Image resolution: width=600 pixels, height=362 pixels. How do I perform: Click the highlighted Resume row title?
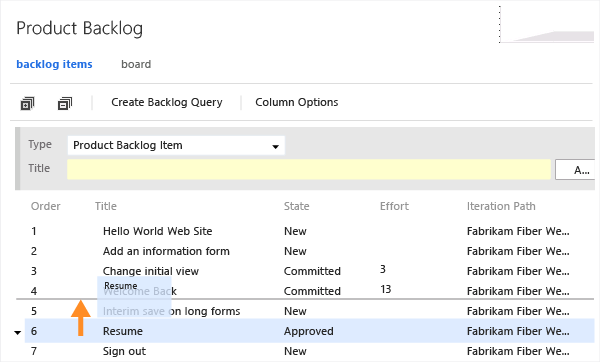[122, 331]
